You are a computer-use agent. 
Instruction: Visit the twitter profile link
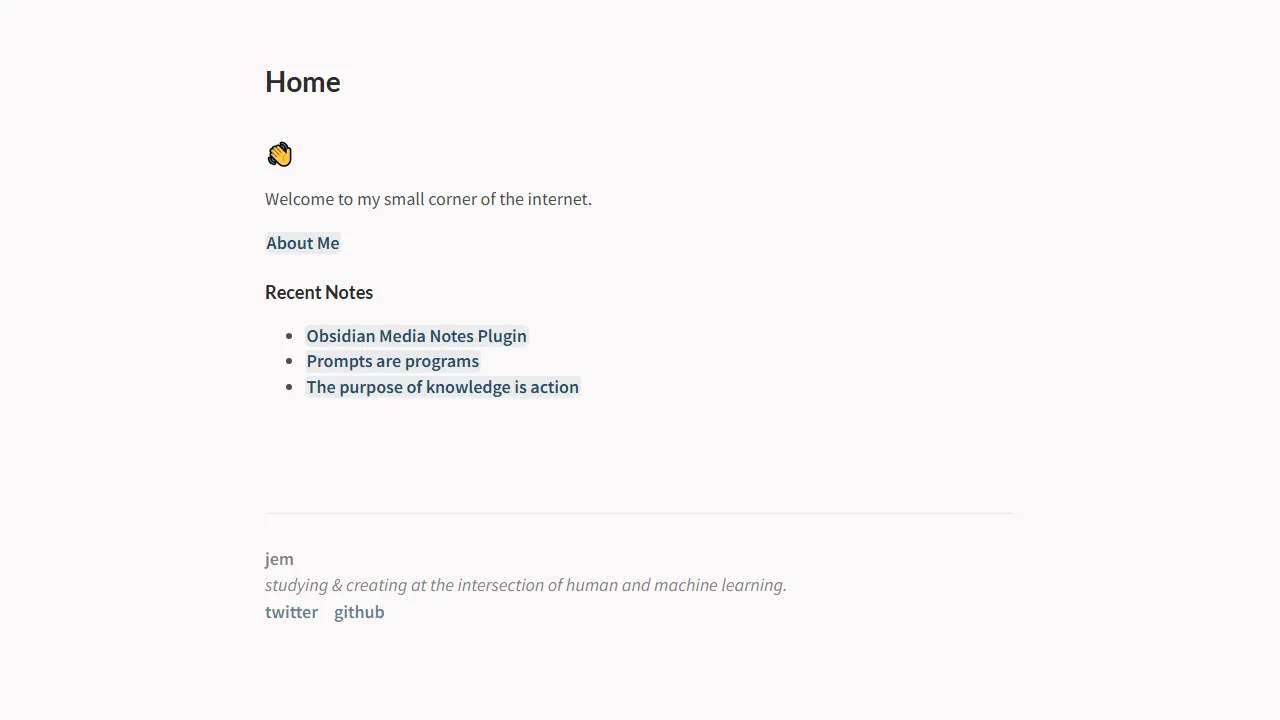[x=291, y=612]
